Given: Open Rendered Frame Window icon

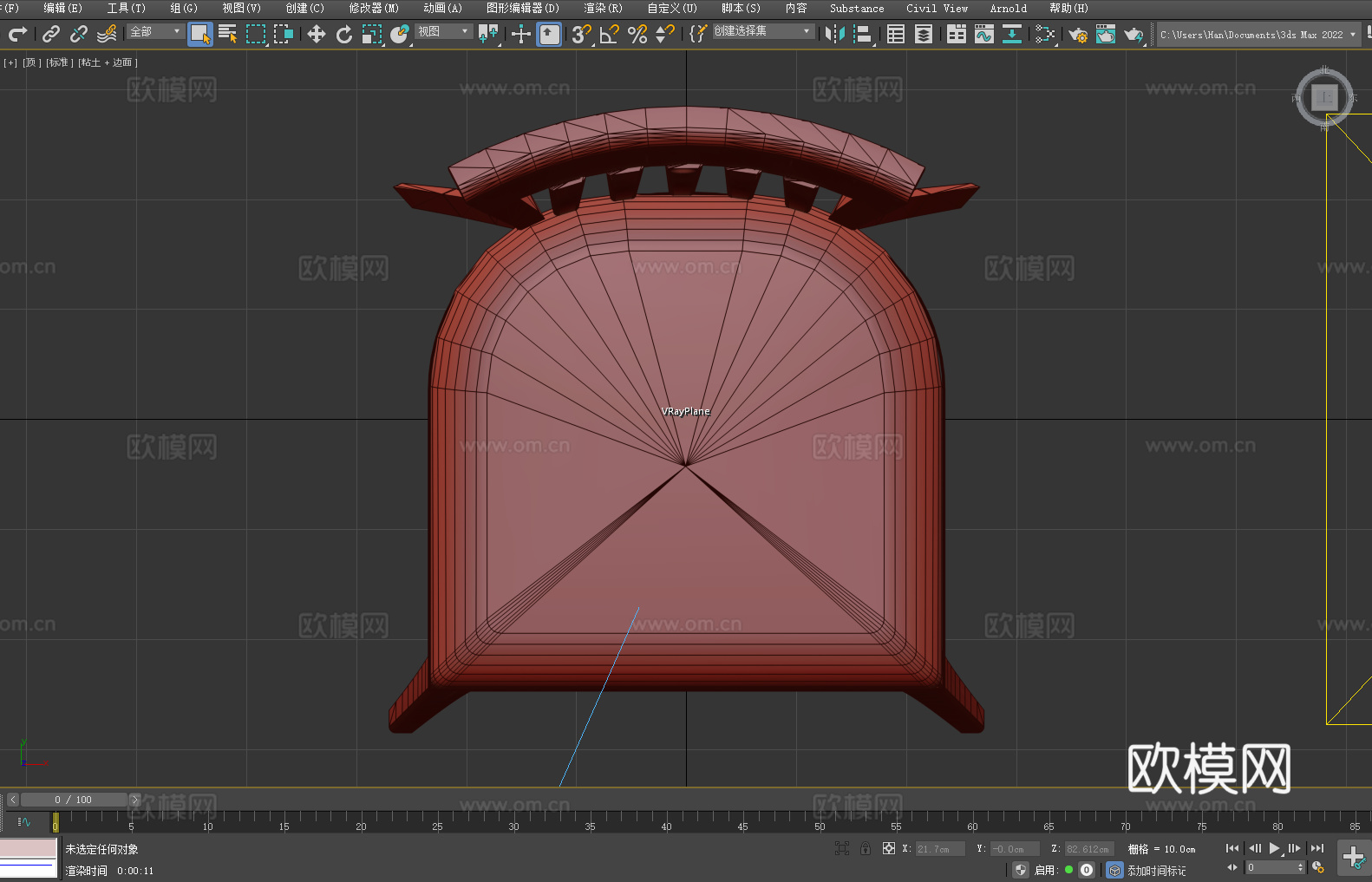Looking at the screenshot, I should point(1106,34).
